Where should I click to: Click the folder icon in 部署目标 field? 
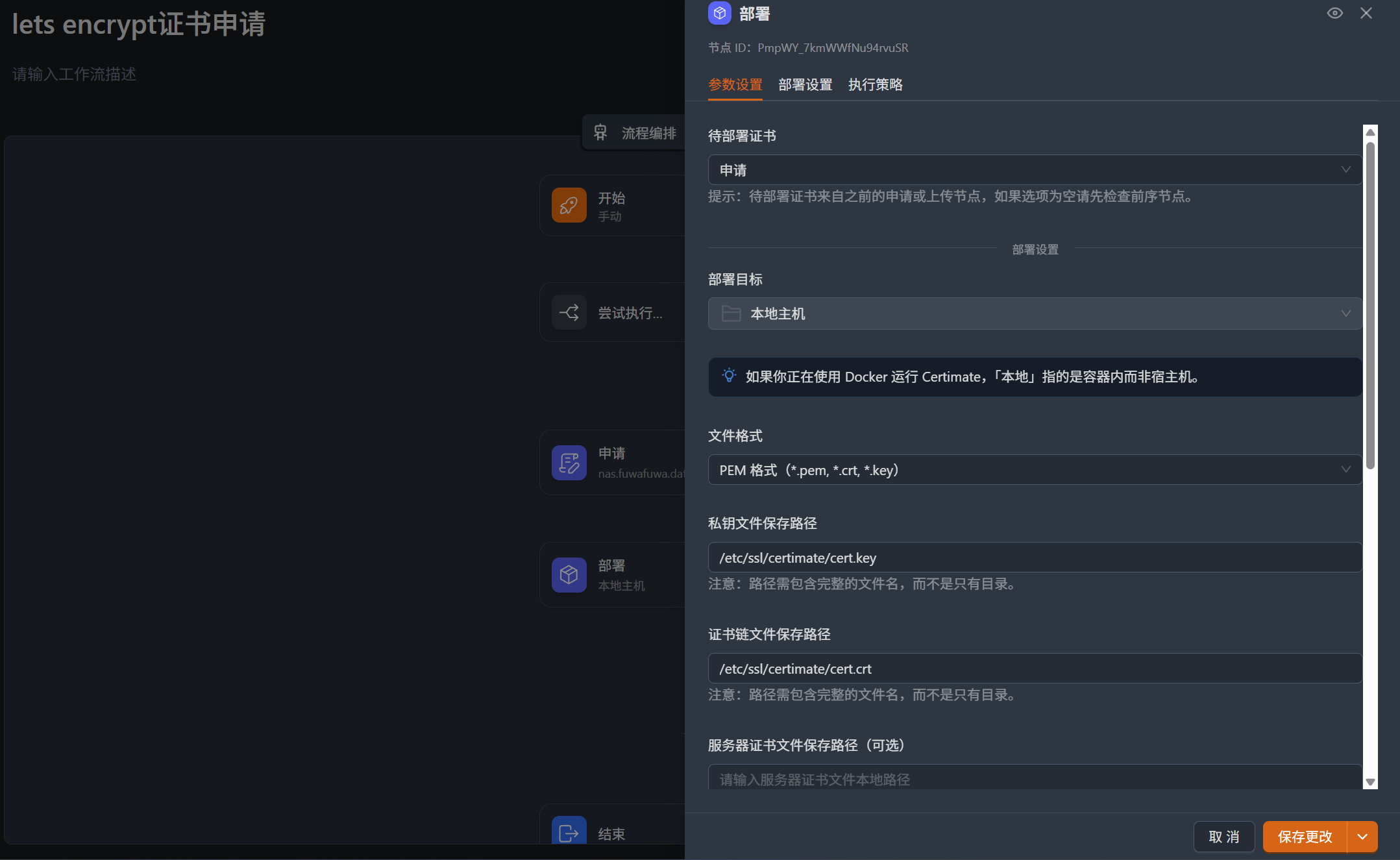(731, 313)
